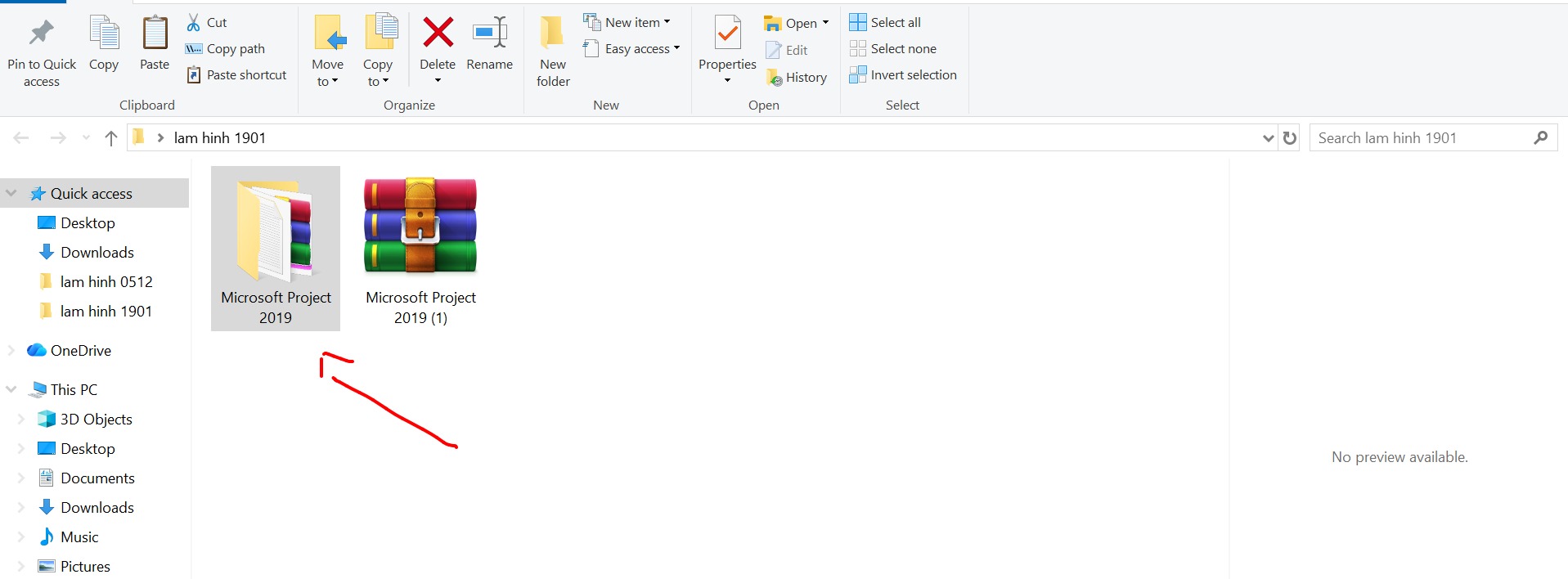This screenshot has height=579, width=1568.
Task: Expand the OneDrive tree node
Action: pyautogui.click(x=11, y=350)
